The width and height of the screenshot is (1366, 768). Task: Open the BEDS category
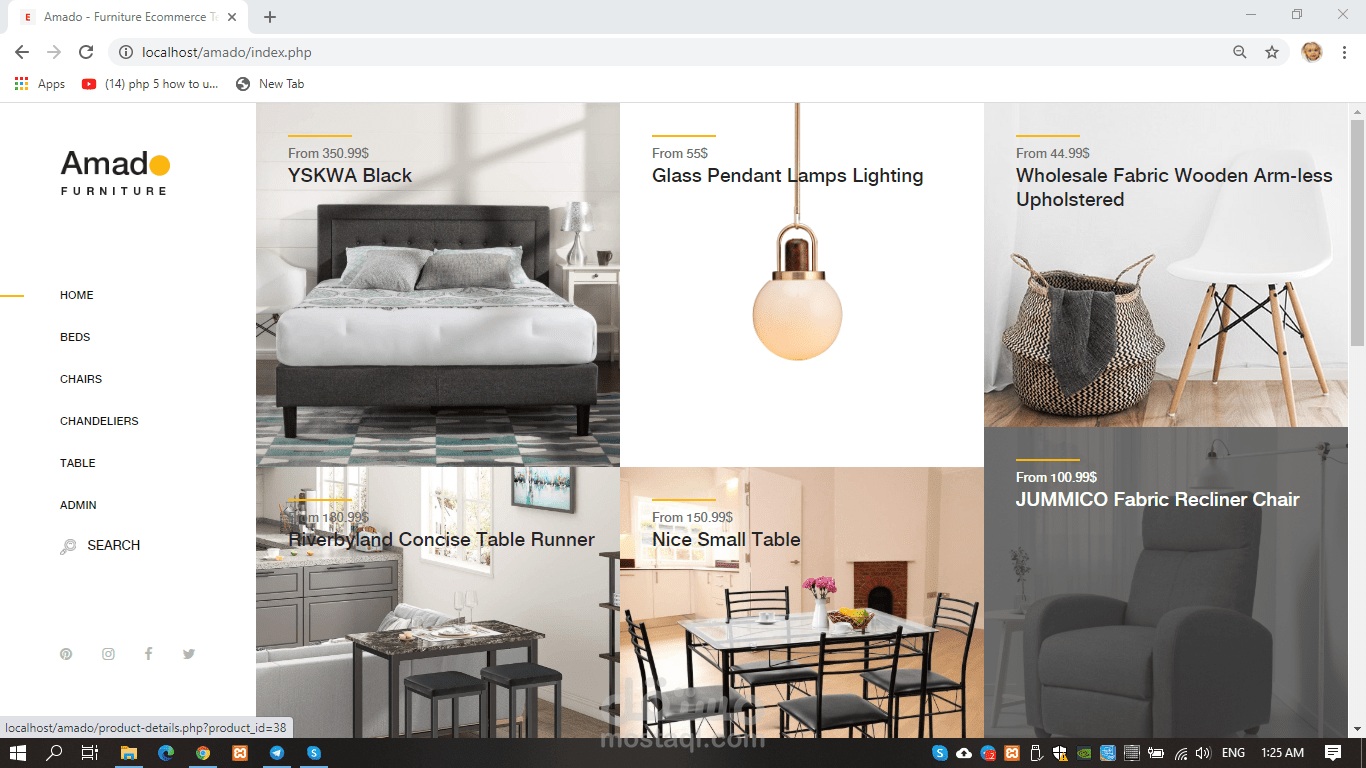click(x=75, y=337)
